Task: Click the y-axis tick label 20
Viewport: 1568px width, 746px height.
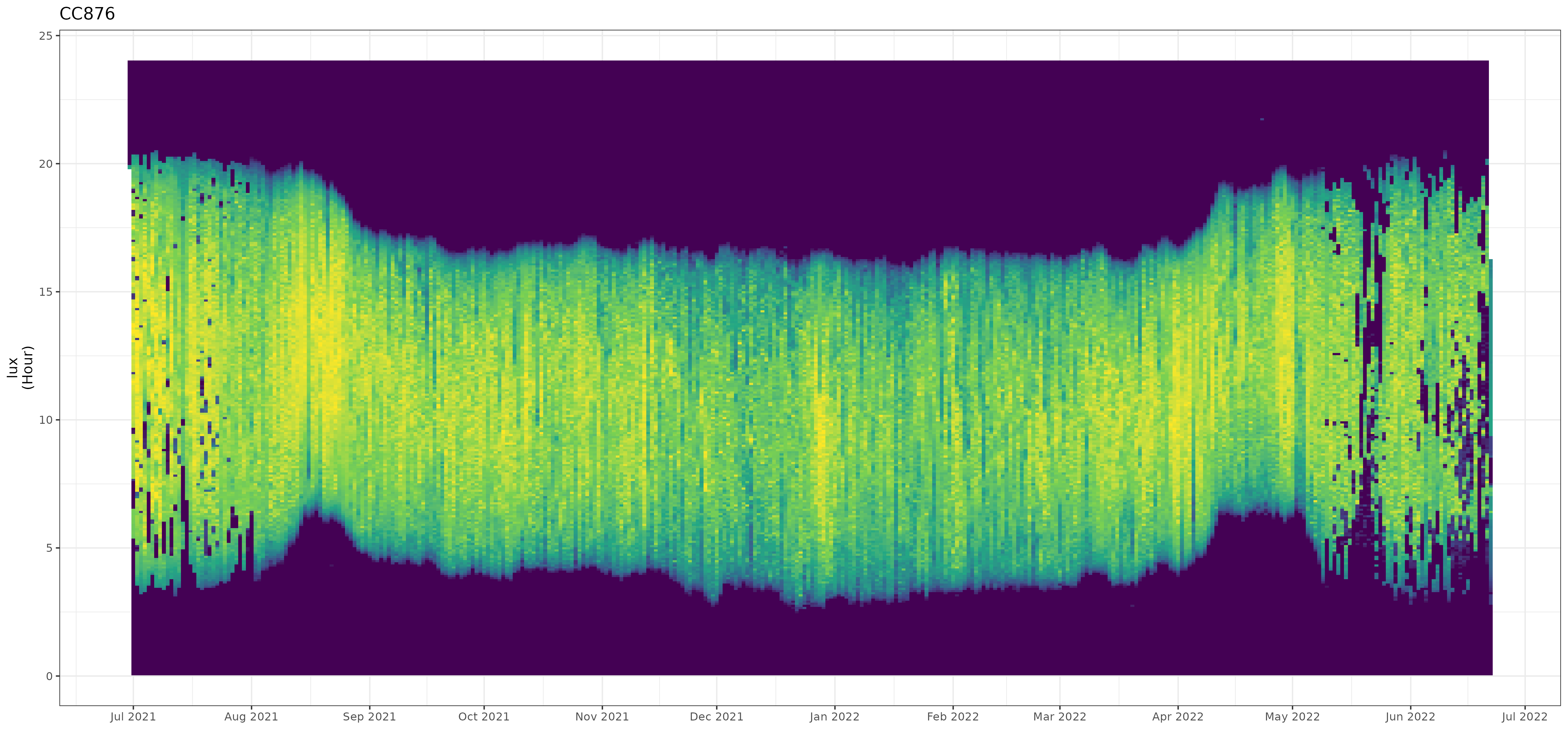Action: pyautogui.click(x=46, y=164)
